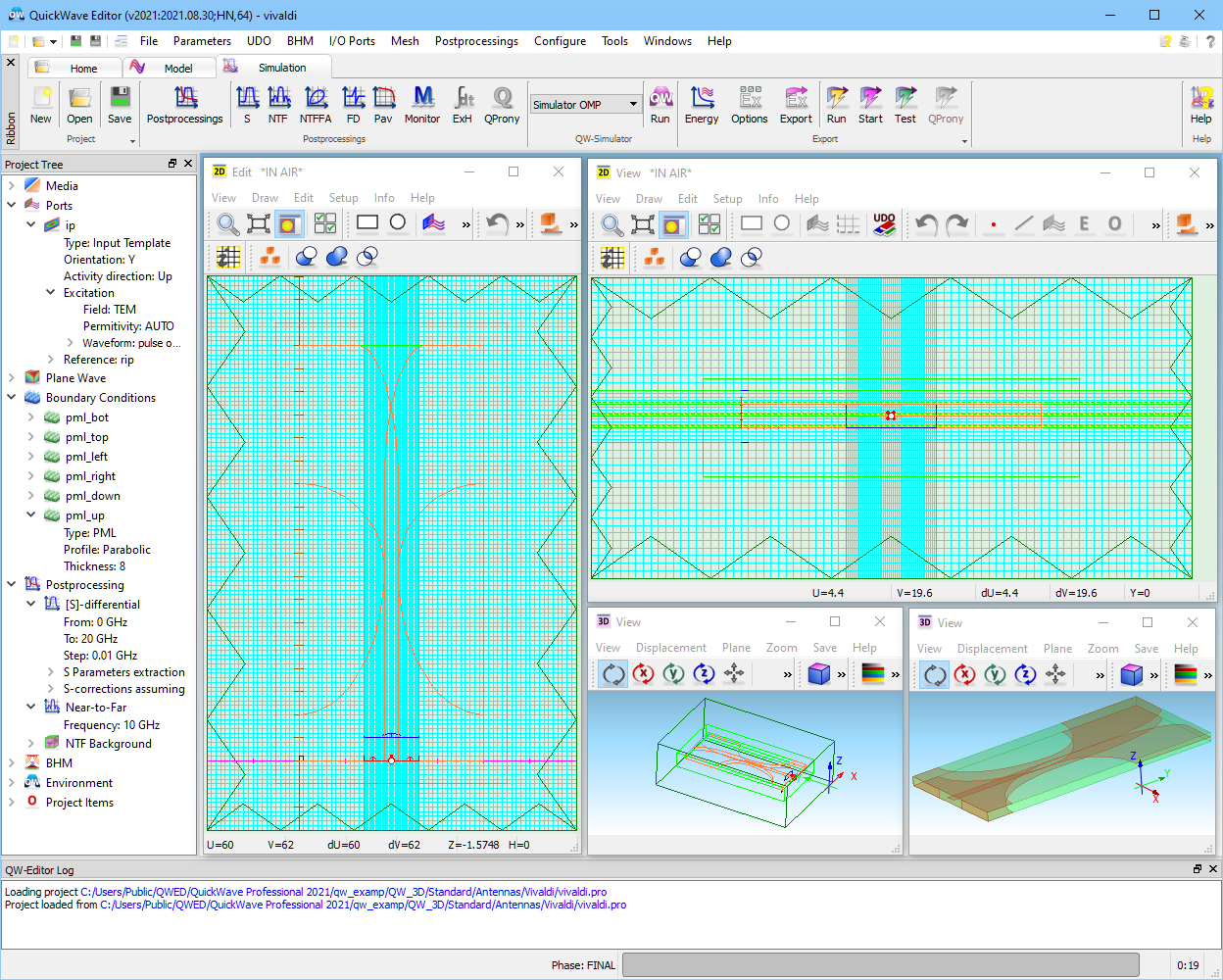
Task: Click the color bars icon in the wireframe 3D View window
Action: [872, 673]
